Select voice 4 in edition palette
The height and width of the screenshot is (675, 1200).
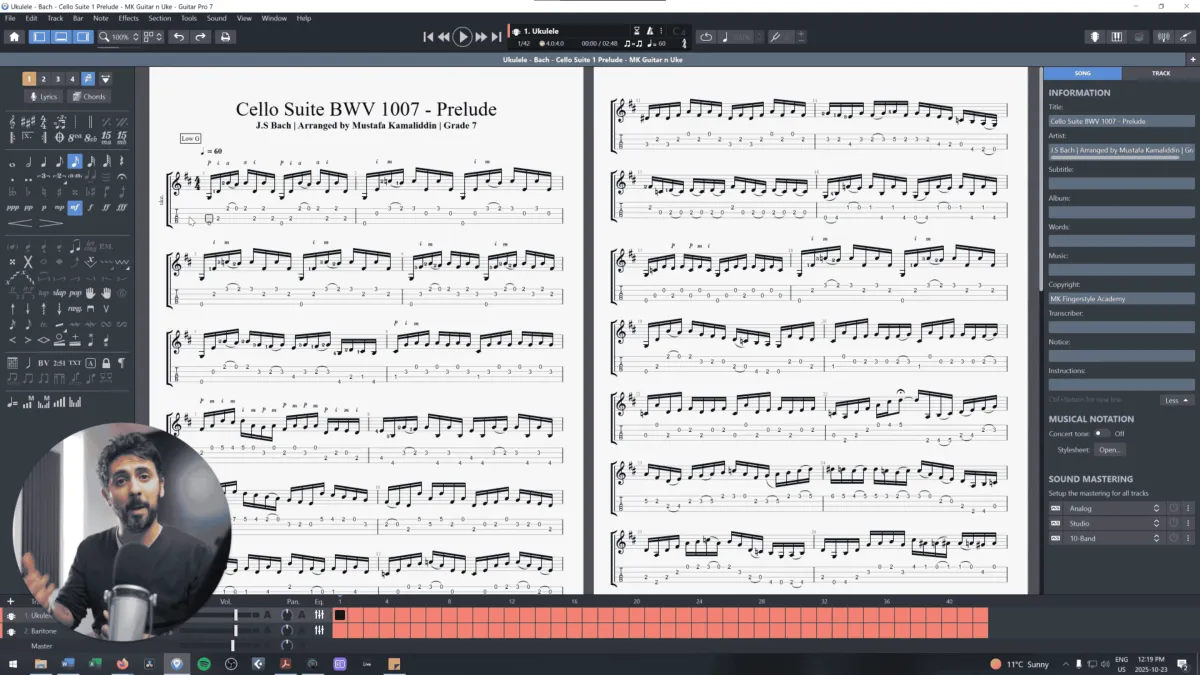[72, 79]
